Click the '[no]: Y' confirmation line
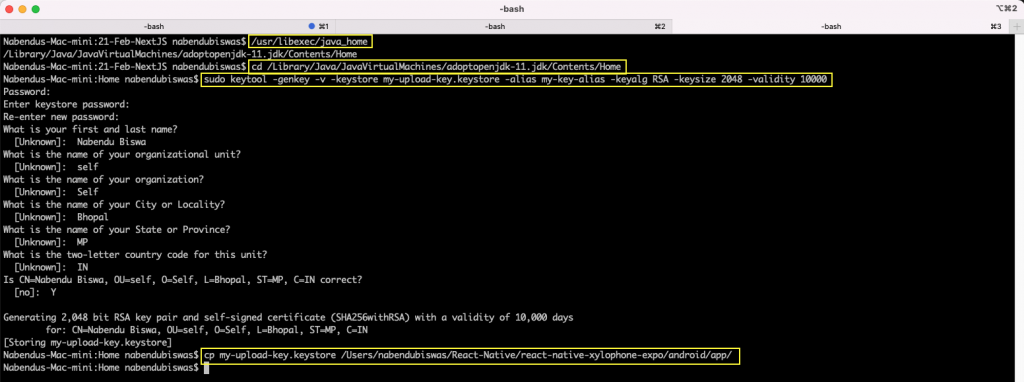 [35, 292]
